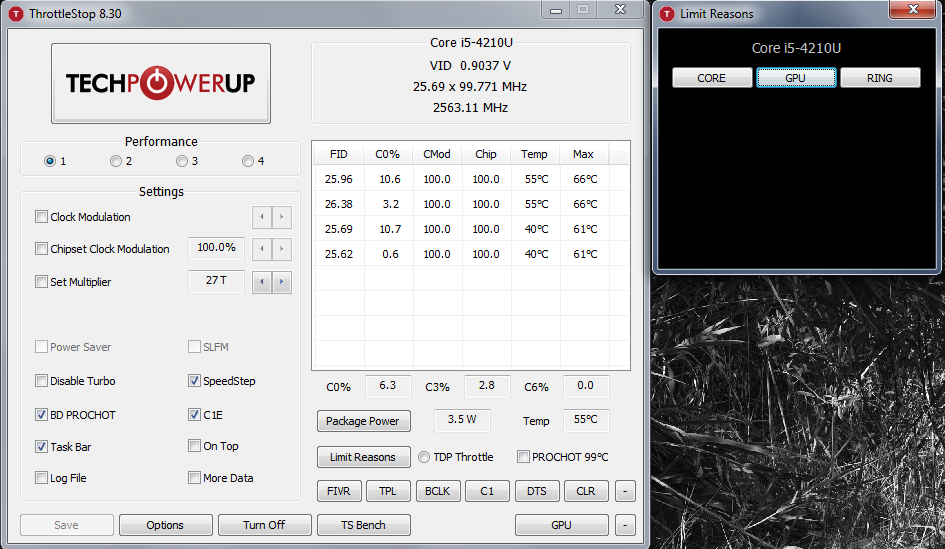This screenshot has width=945, height=549.
Task: Check PROCHOT 99°C box
Action: pyautogui.click(x=523, y=457)
